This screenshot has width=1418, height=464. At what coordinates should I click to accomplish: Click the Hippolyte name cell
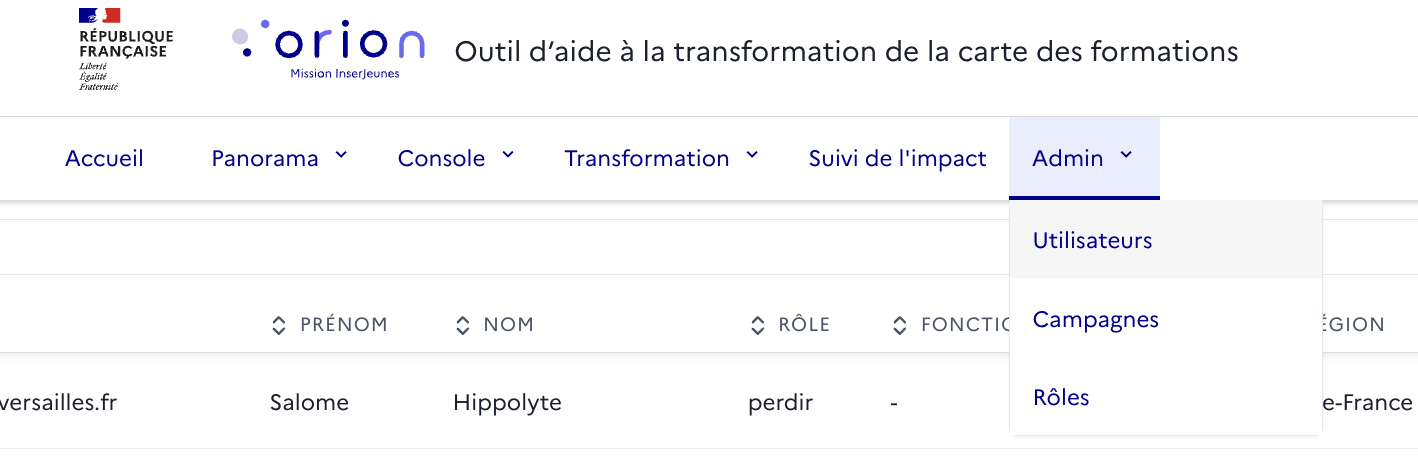507,403
